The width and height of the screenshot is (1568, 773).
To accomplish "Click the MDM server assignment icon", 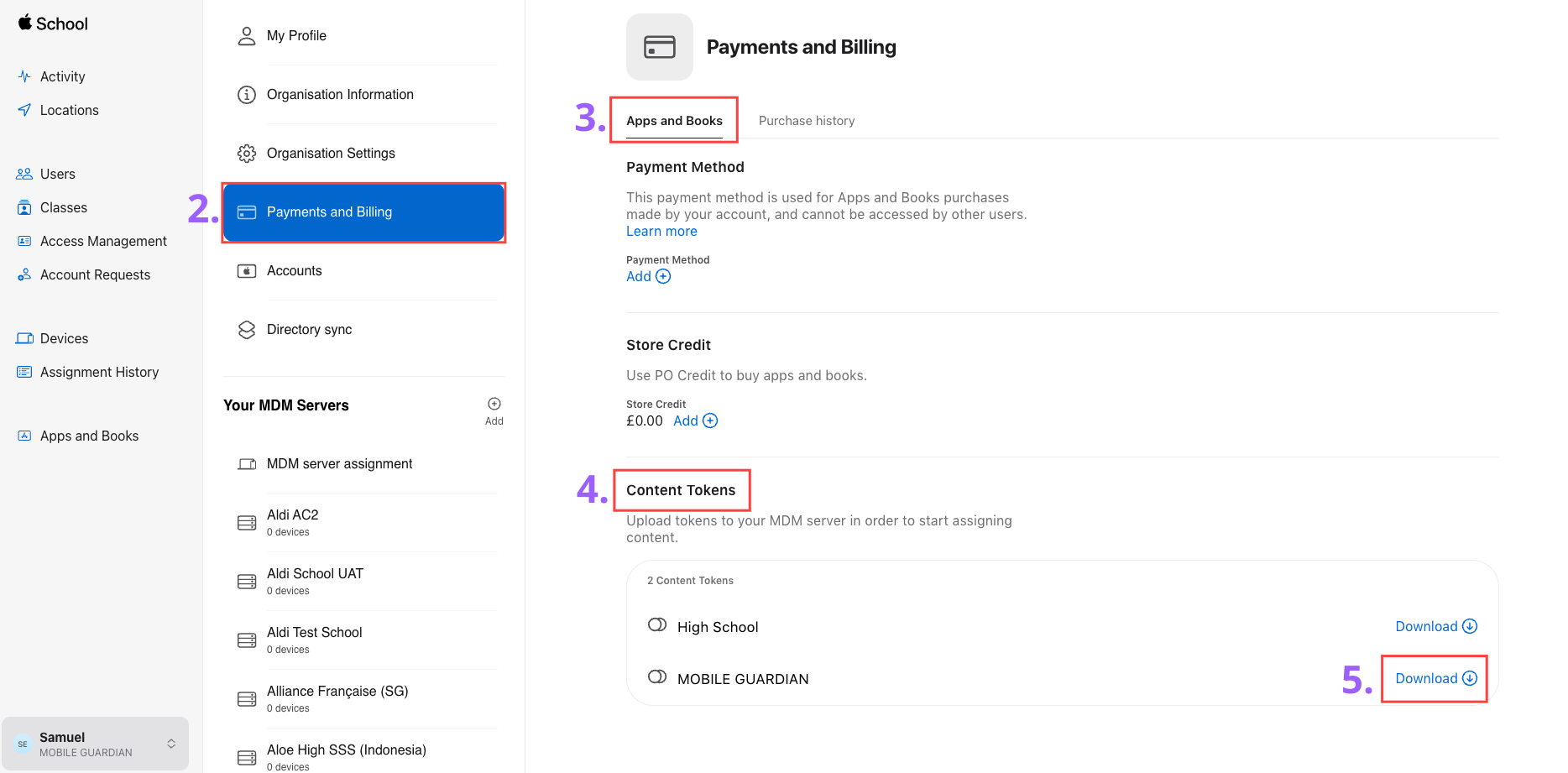I will [246, 464].
